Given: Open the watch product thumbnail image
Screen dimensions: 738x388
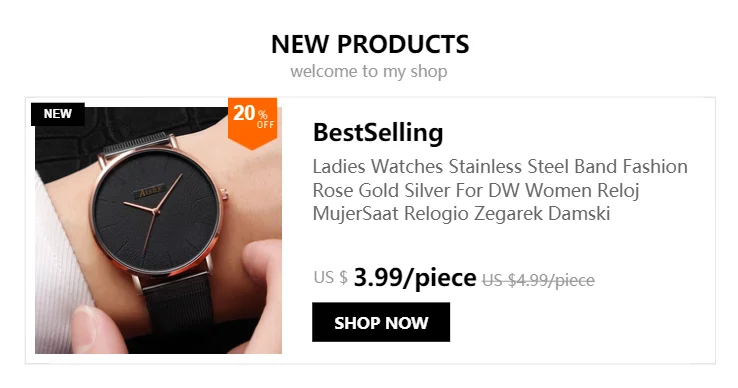Looking at the screenshot, I should 158,230.
